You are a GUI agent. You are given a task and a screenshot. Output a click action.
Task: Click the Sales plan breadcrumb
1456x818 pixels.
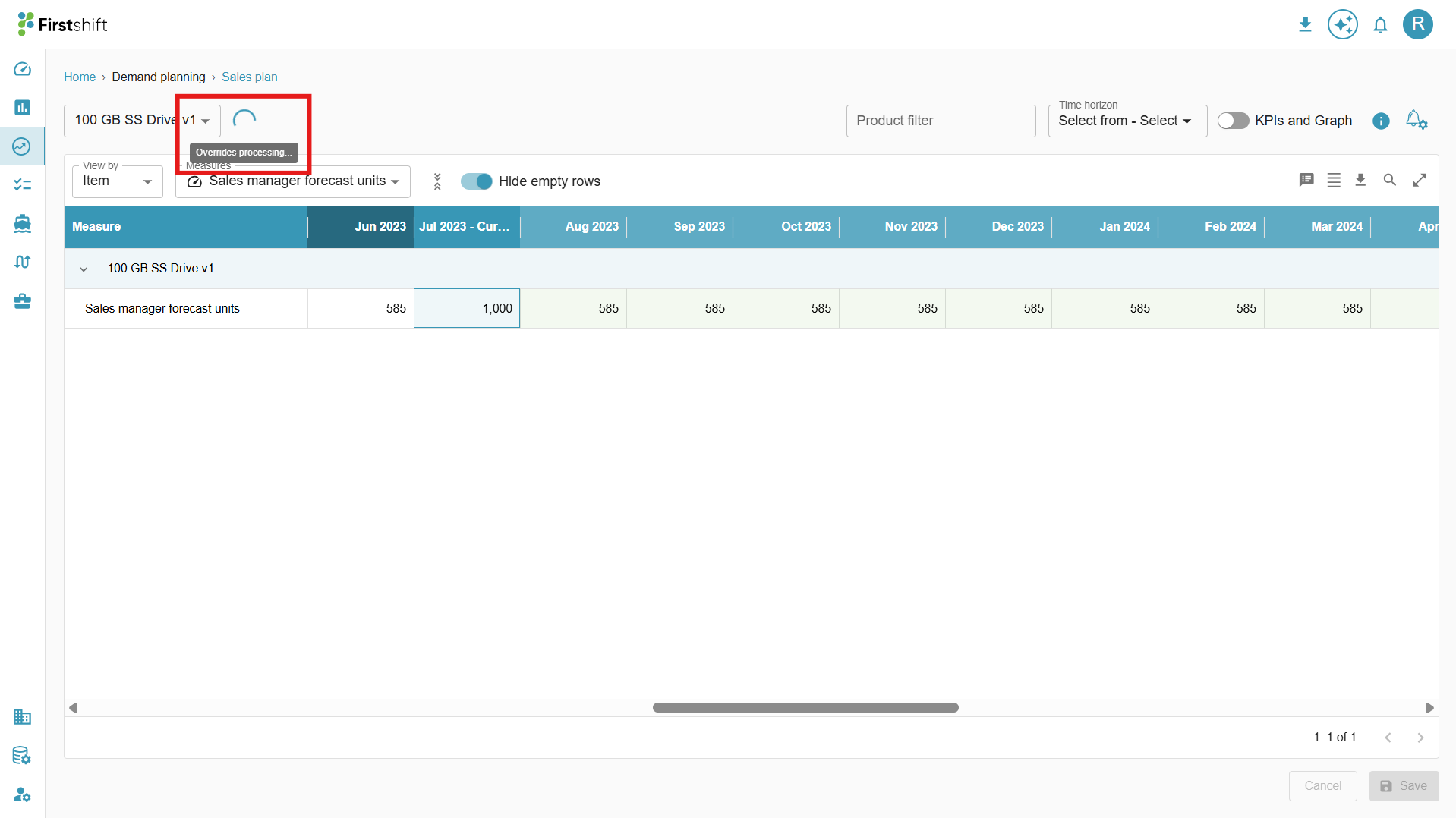pos(250,77)
